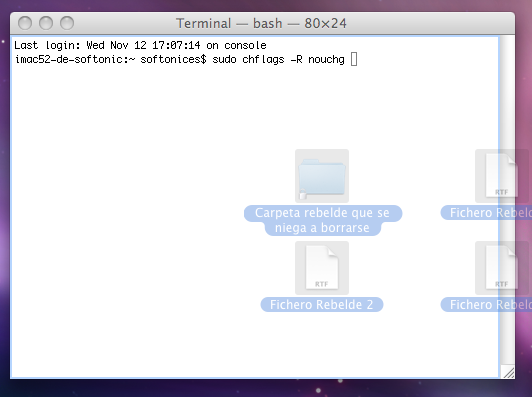
Task: Click the 'sudo chflags' command text
Action: (248, 59)
